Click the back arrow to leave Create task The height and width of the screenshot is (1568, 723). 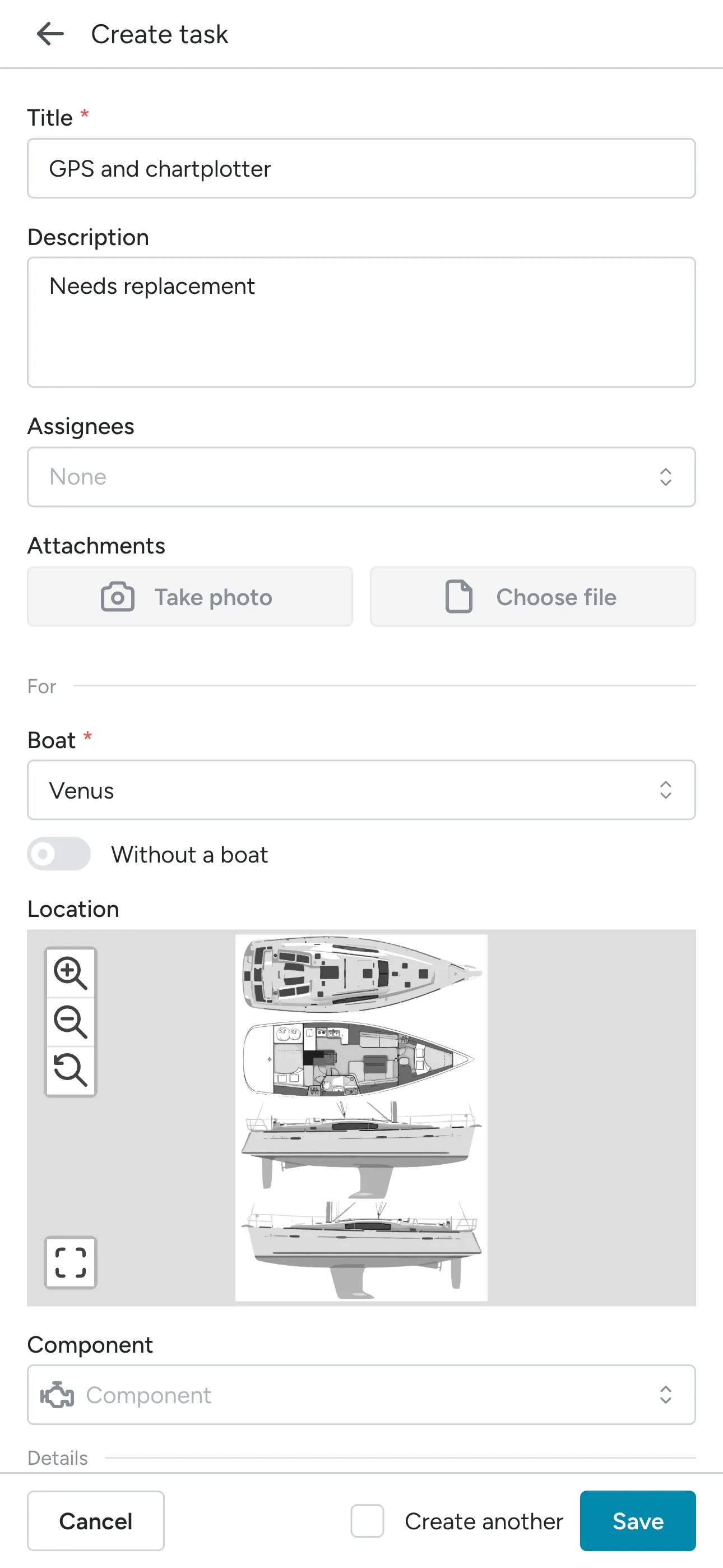49,34
